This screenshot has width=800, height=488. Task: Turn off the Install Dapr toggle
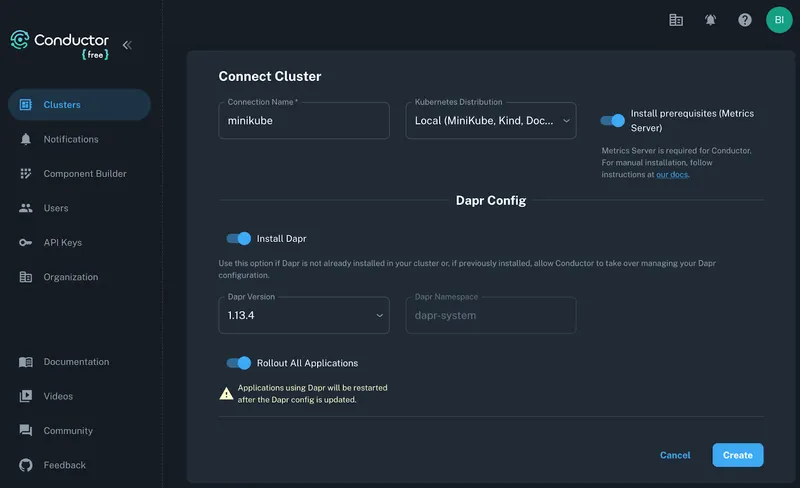click(239, 239)
